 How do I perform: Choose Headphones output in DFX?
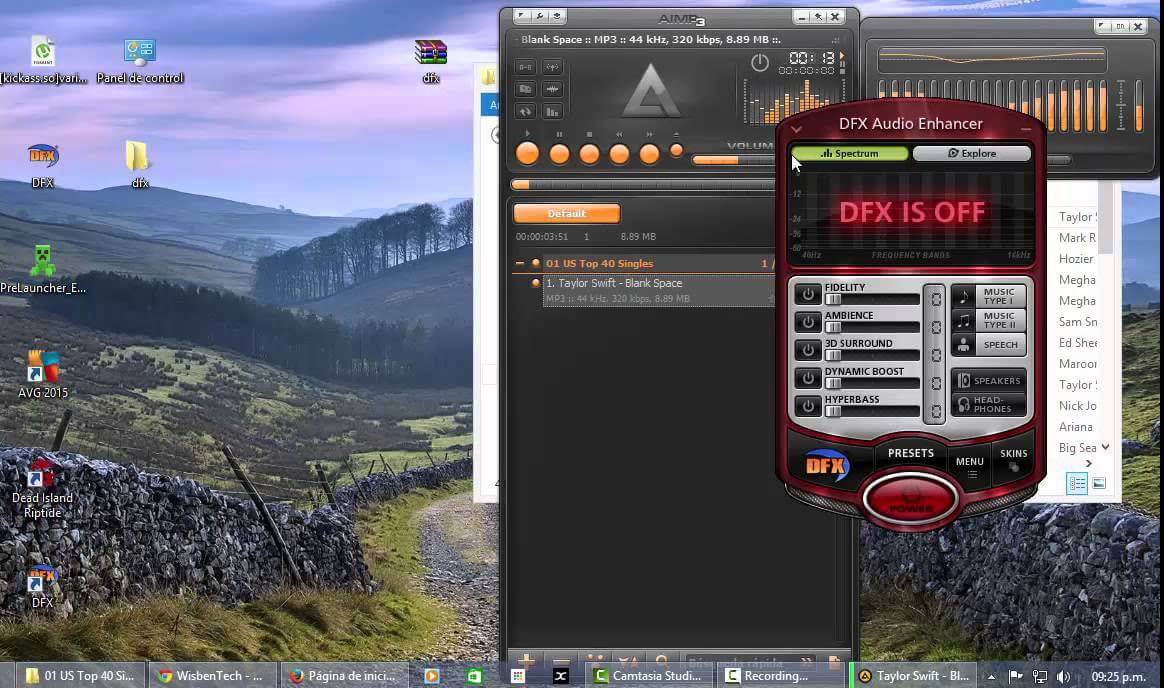coord(988,404)
